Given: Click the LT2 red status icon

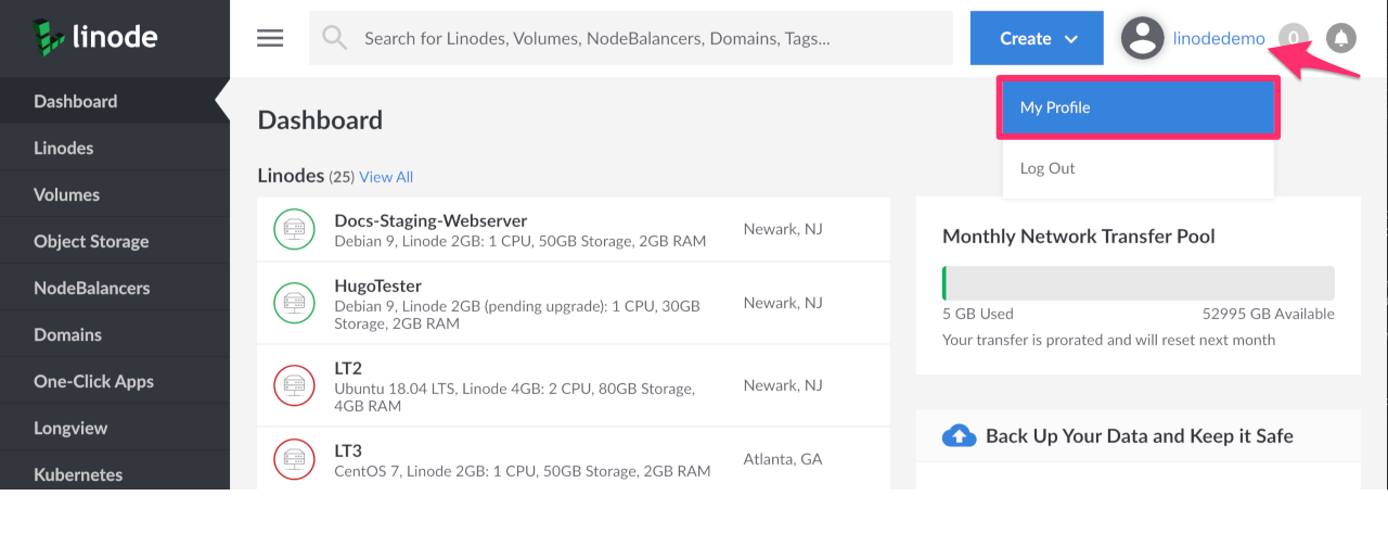Looking at the screenshot, I should pyautogui.click(x=294, y=386).
